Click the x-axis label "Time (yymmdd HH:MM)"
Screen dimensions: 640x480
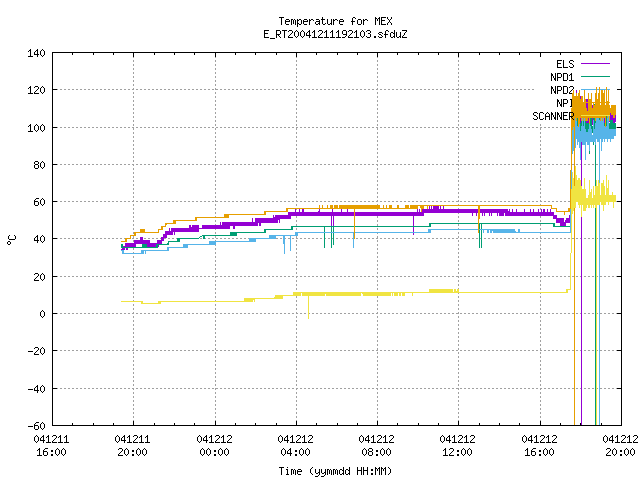[335, 471]
